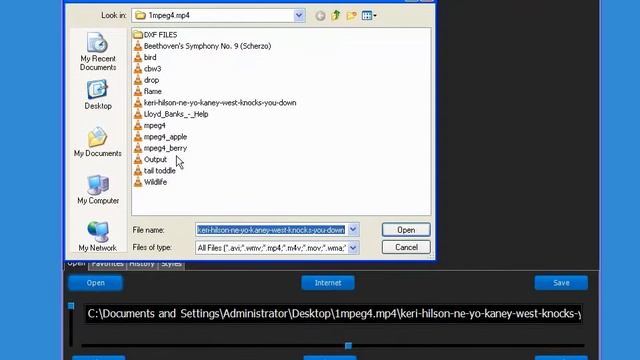Viewport: 640px width, 360px height.
Task: Click the horizontal slider handle below path
Action: (x=348, y=346)
